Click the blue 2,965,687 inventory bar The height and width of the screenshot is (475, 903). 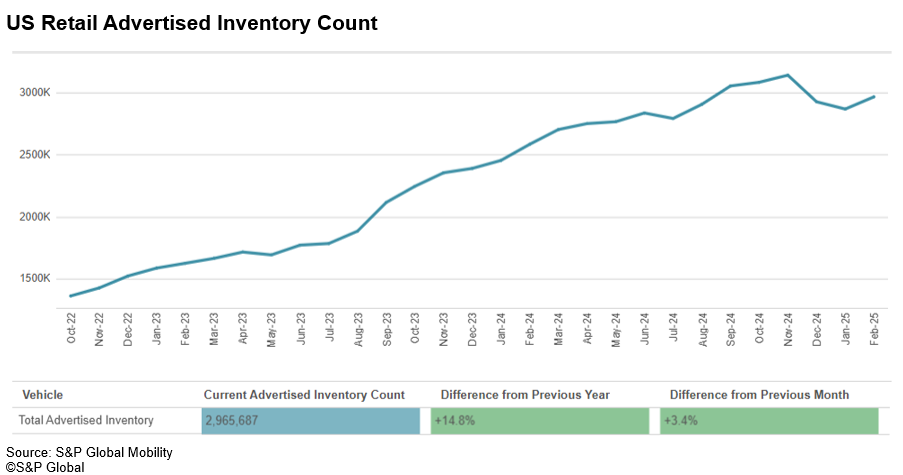[310, 421]
